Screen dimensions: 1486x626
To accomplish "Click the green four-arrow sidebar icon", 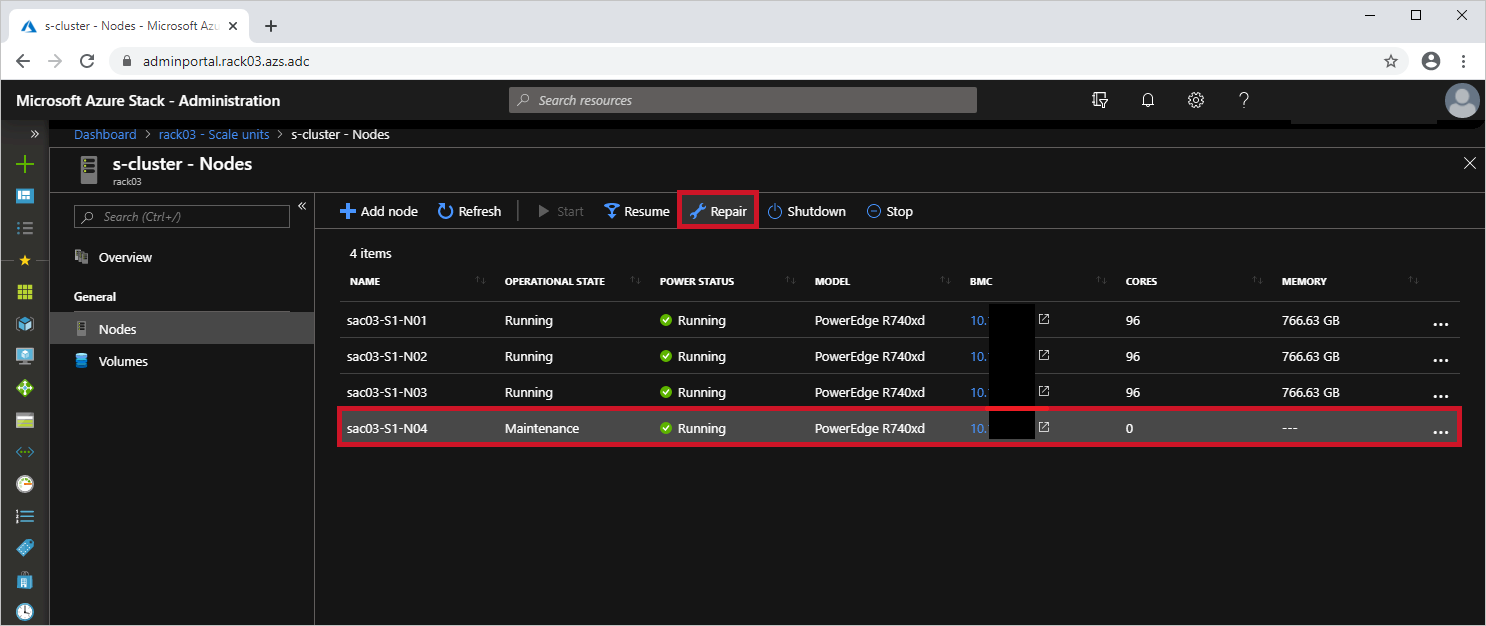I will tap(25, 388).
